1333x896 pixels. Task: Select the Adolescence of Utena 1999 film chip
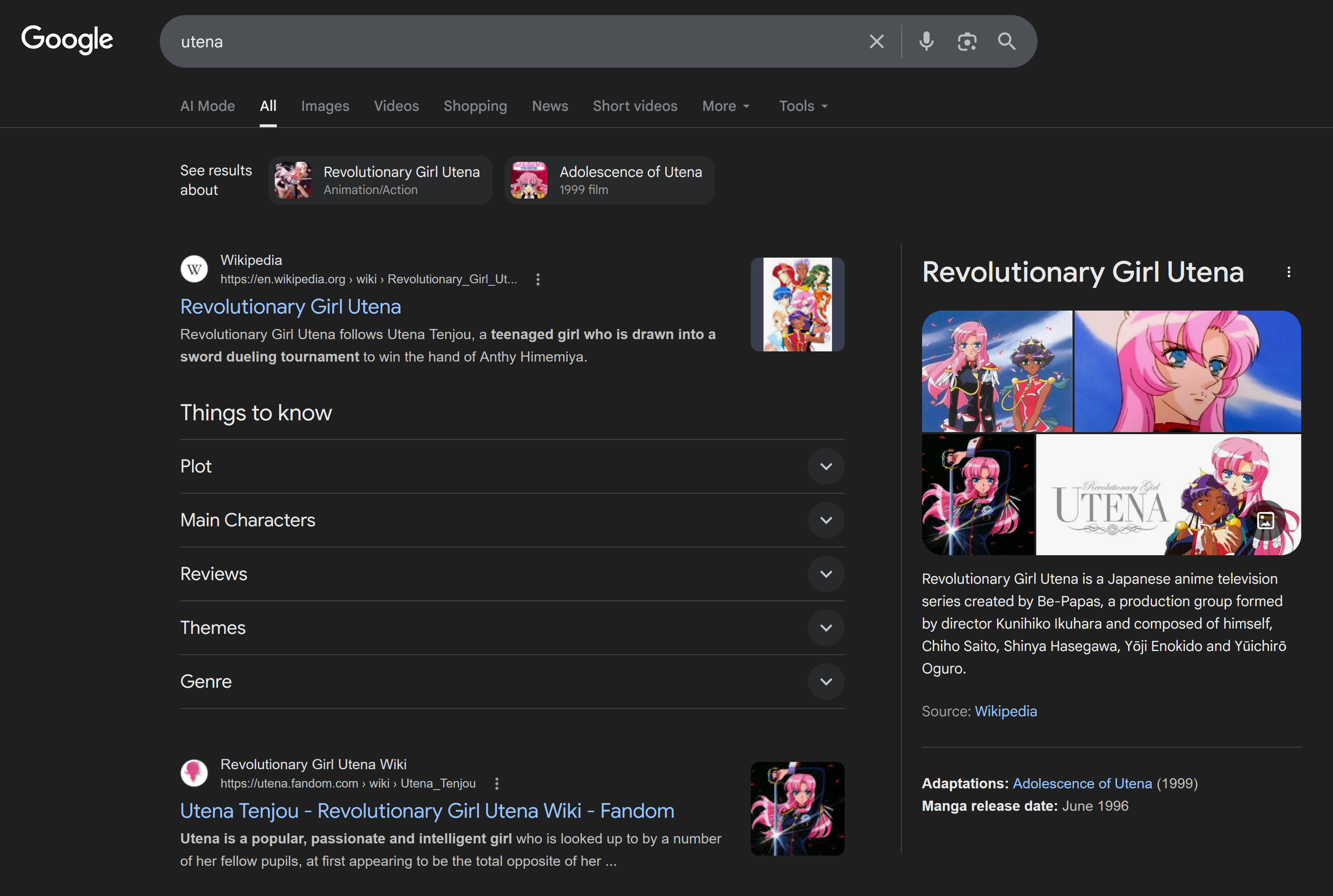[609, 180]
